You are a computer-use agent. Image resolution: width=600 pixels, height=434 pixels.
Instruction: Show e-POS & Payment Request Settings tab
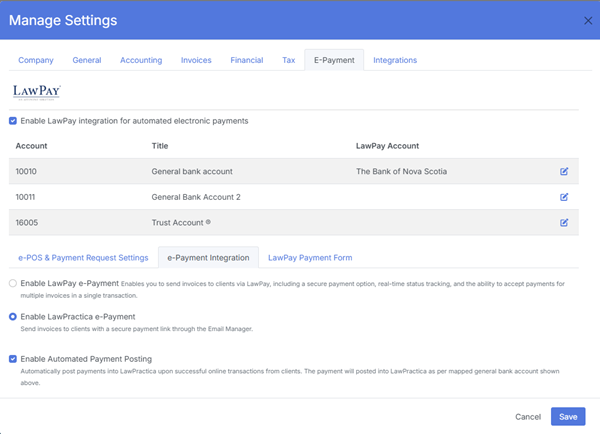(83, 258)
